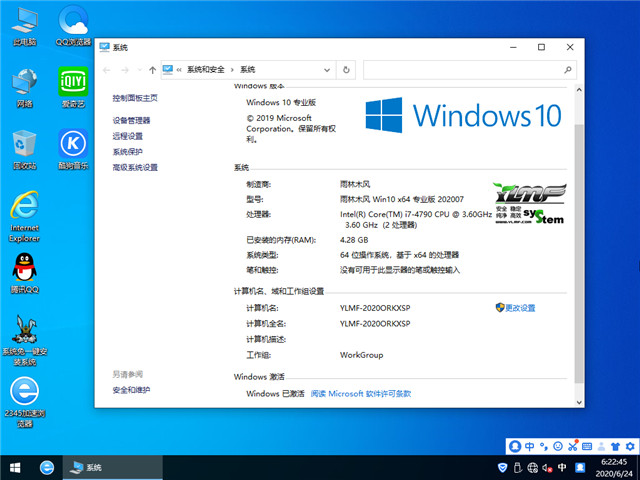Click the USB safely remove tray icon
Screen dimensions: 640x480
click(518, 468)
